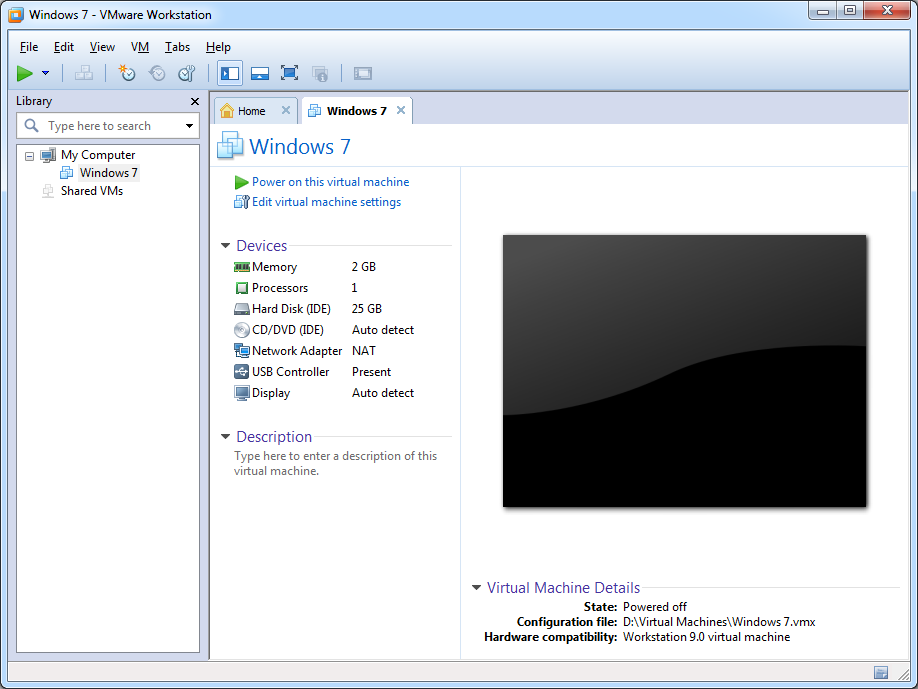Close the Library panel
This screenshot has width=918, height=689.
(x=195, y=101)
